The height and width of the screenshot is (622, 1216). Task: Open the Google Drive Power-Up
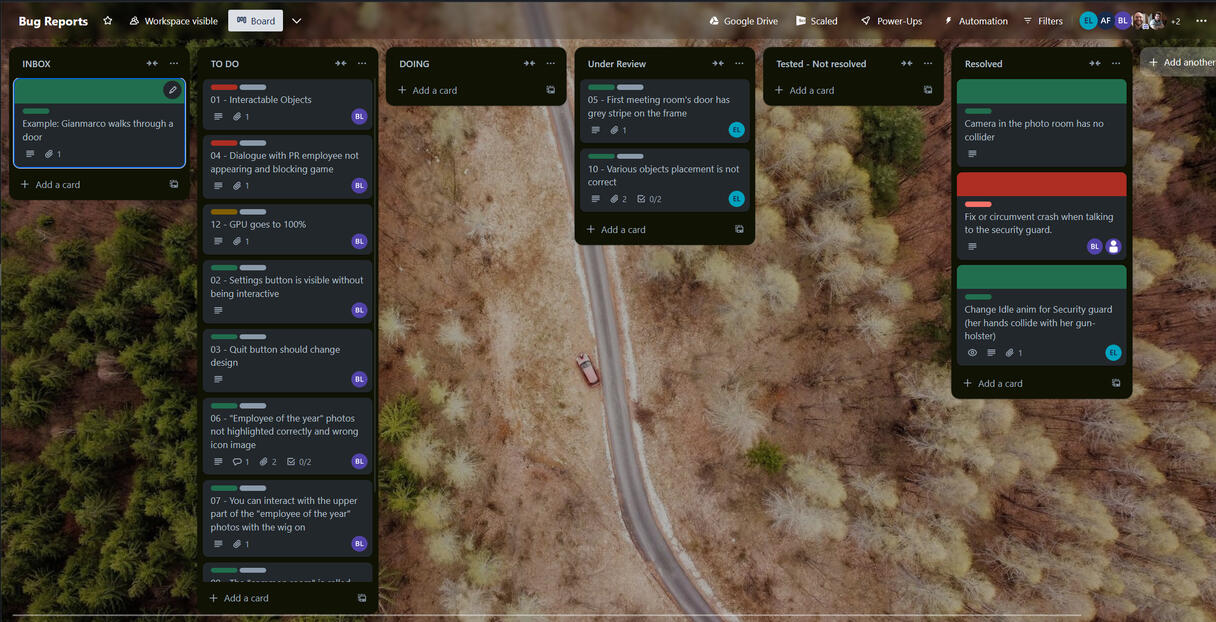pos(743,20)
